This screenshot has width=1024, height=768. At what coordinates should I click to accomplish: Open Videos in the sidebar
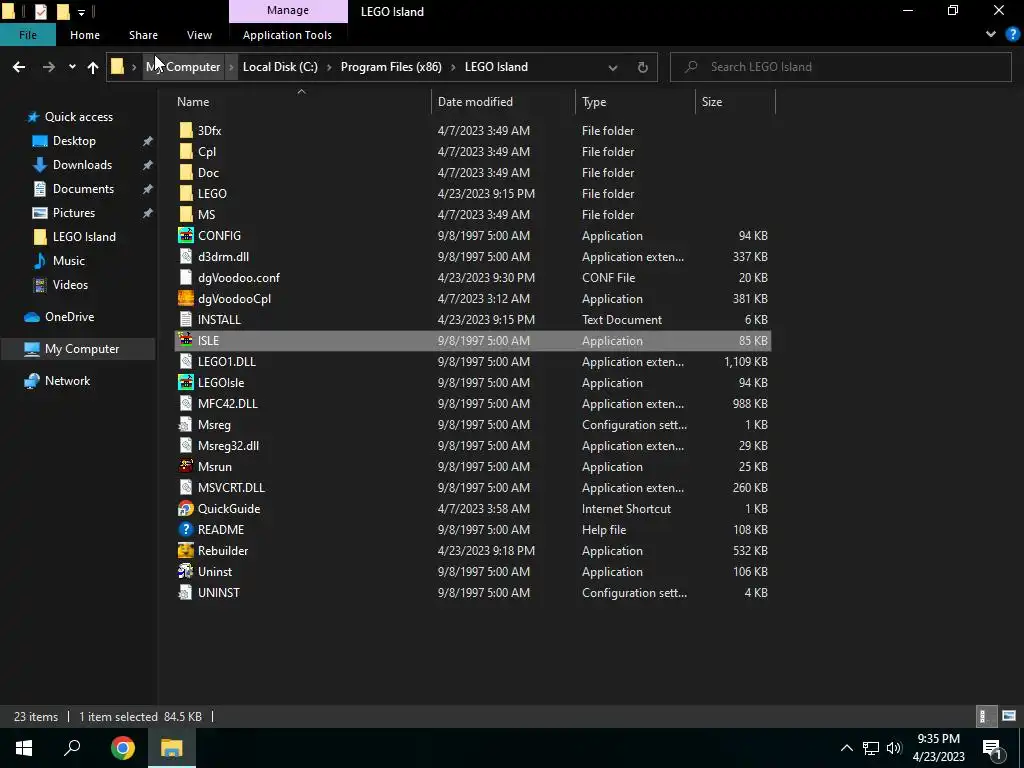pyautogui.click(x=70, y=285)
